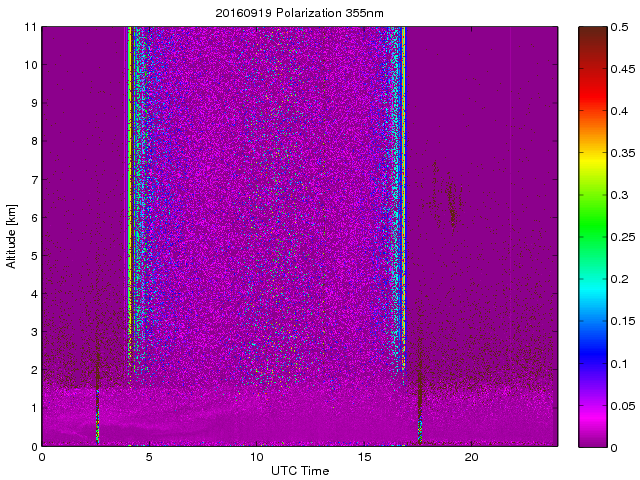Select the 'UTC Time' x-axis label
Image resolution: width=640 pixels, height=480 pixels.
click(299, 470)
